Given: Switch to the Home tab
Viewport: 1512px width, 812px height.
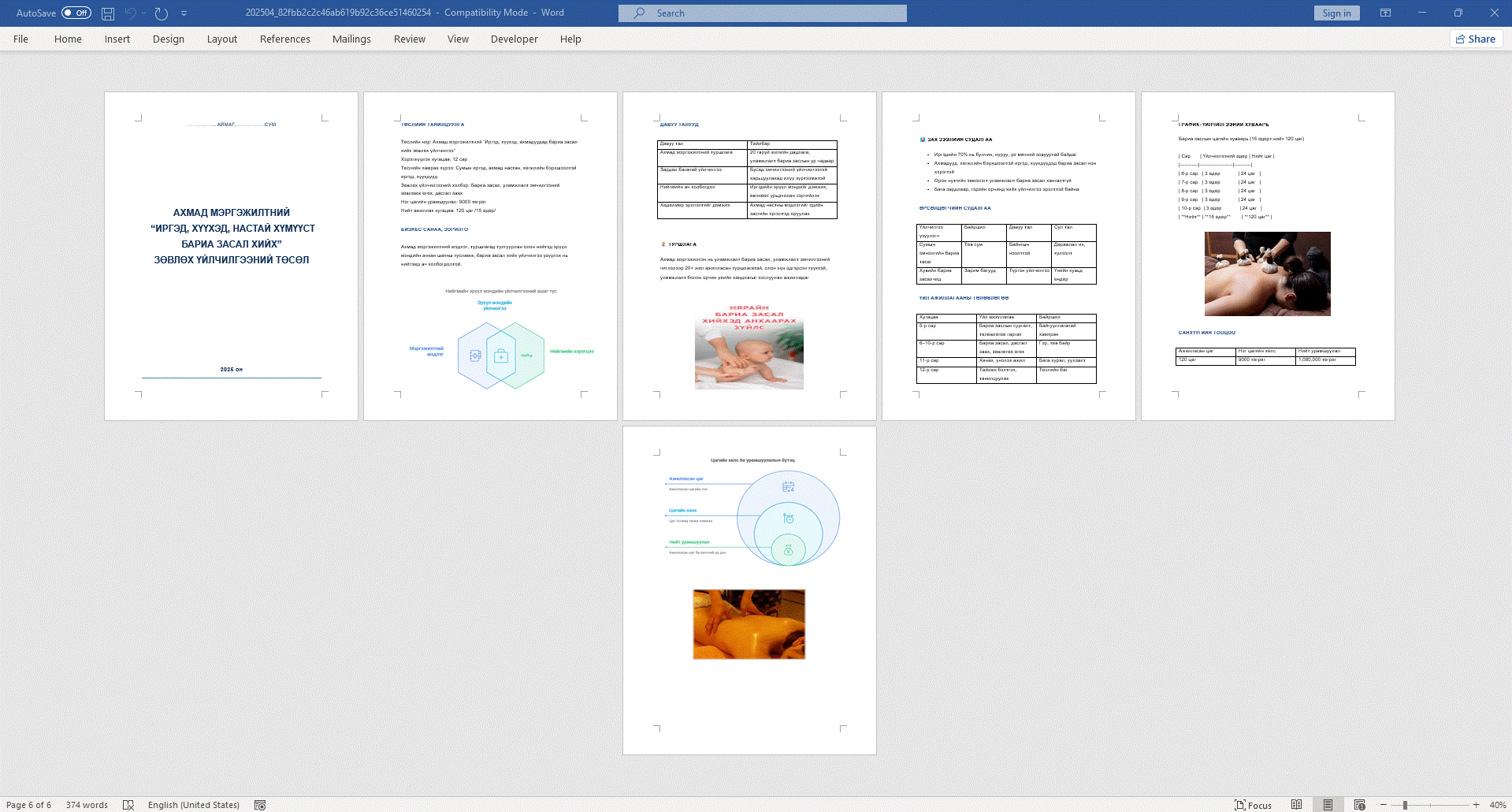Looking at the screenshot, I should coord(68,39).
